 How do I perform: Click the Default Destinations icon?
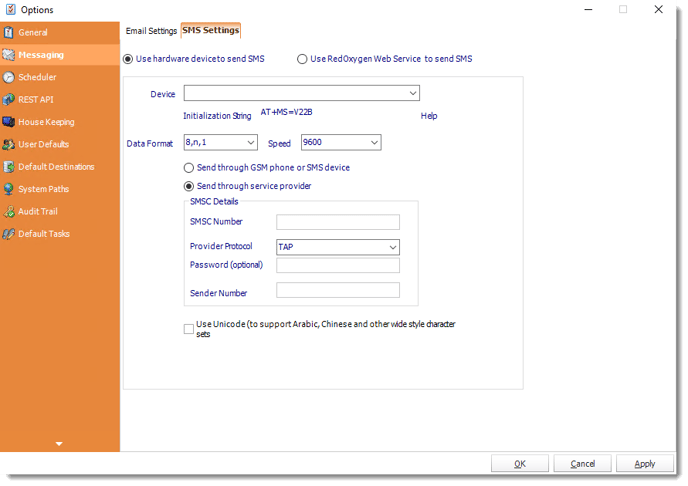tap(8, 167)
